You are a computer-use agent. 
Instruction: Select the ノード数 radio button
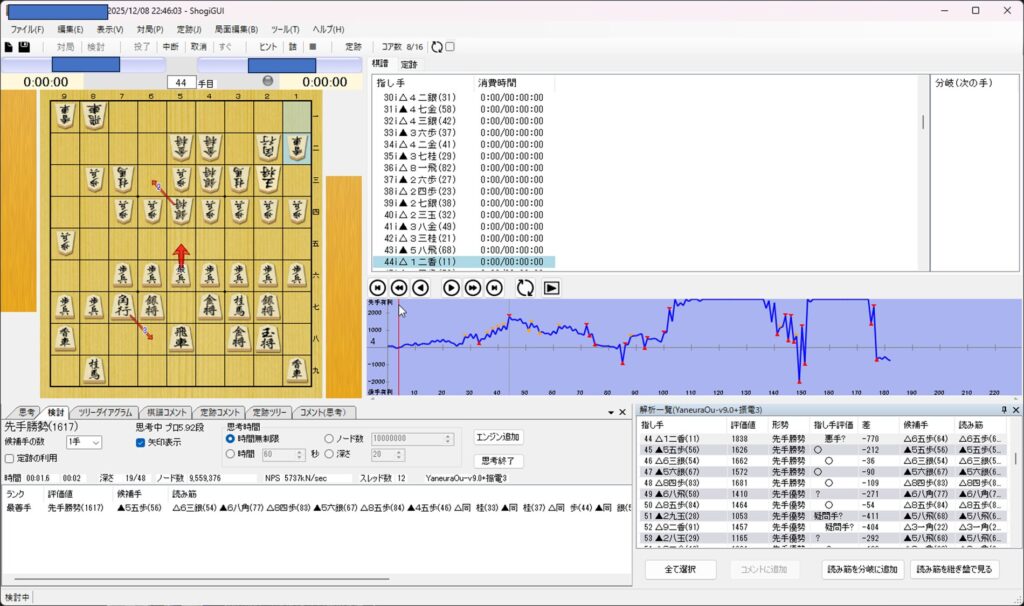pos(330,438)
